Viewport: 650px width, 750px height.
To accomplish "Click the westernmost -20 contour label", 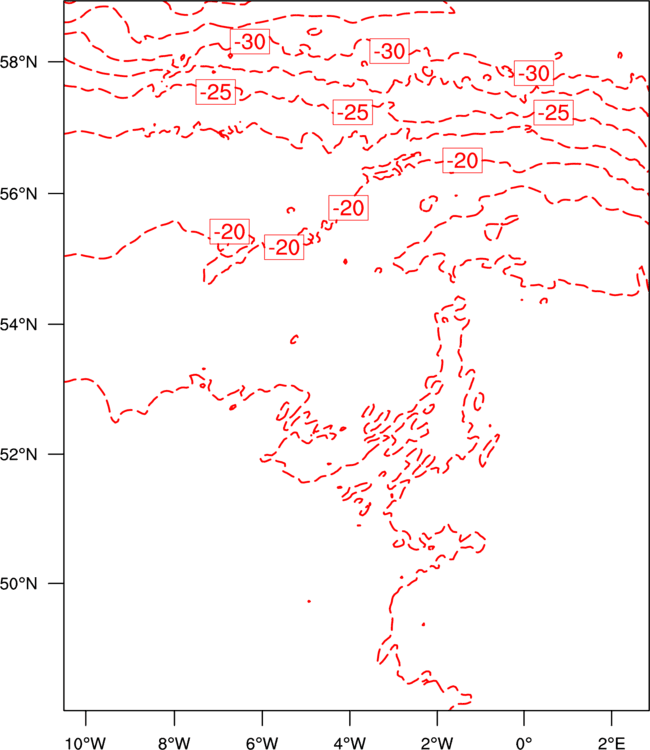I will [x=230, y=232].
